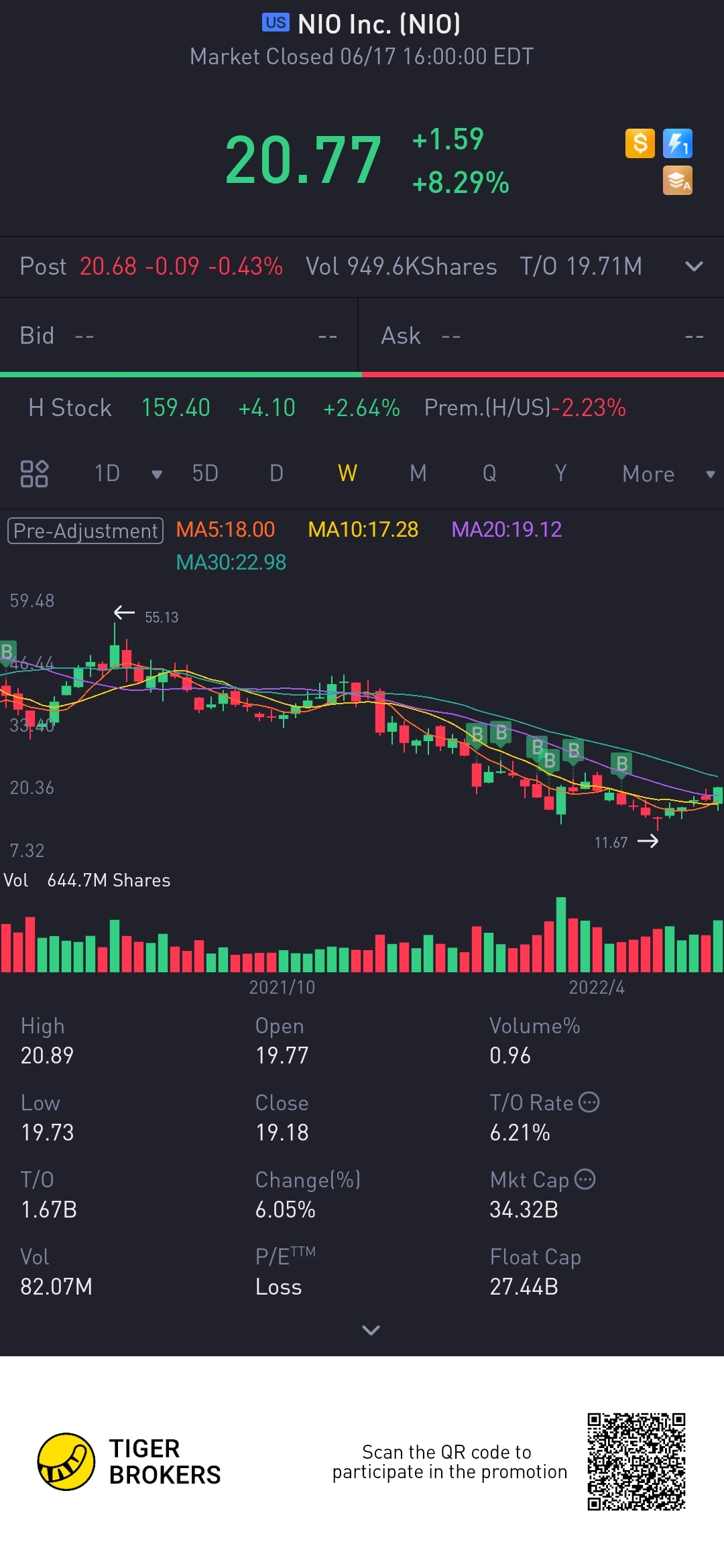Viewport: 724px width, 1568px height.
Task: Expand post-market details chevron
Action: pyautogui.click(x=694, y=267)
